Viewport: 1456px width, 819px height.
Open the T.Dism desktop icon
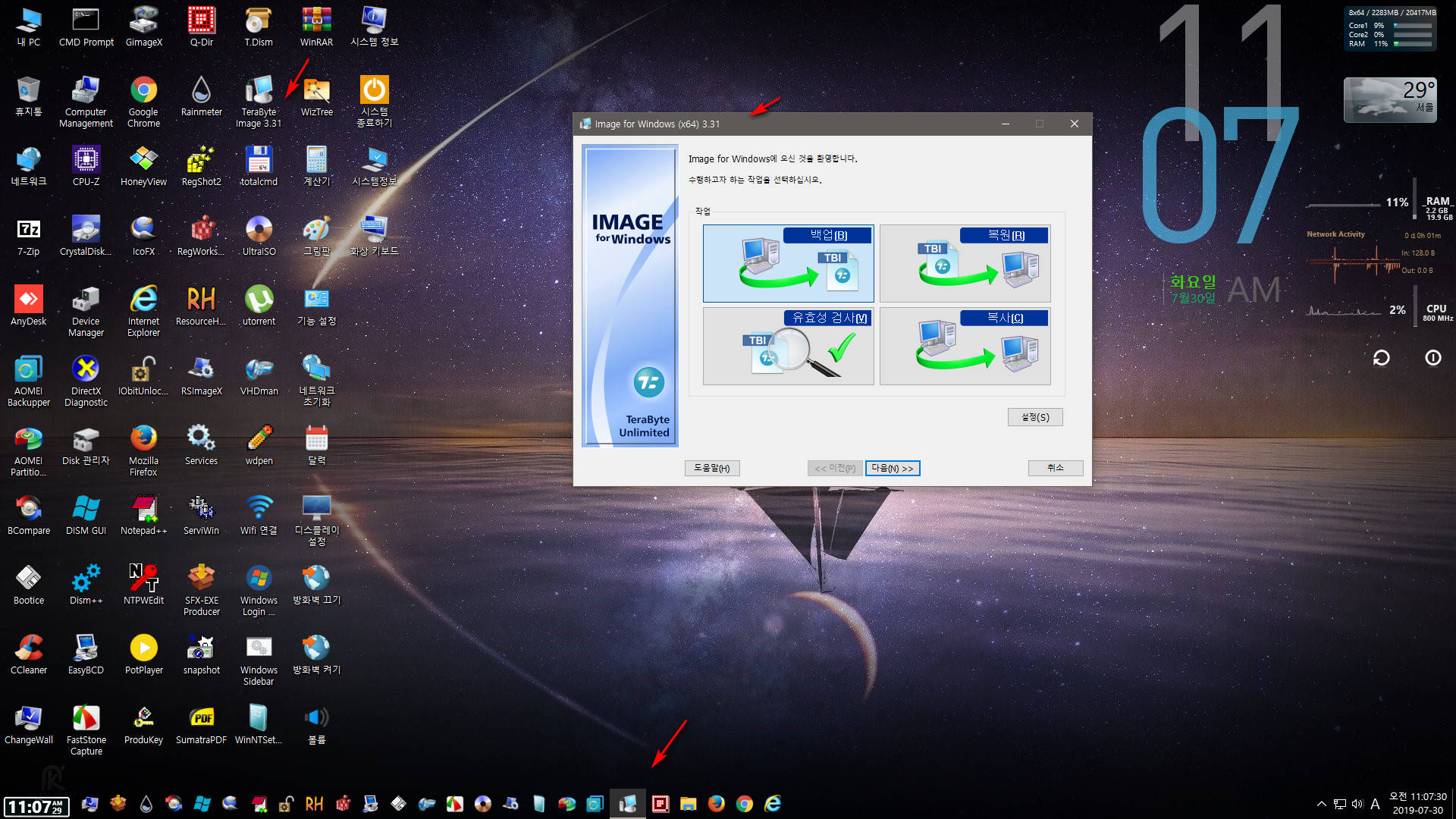tap(259, 27)
